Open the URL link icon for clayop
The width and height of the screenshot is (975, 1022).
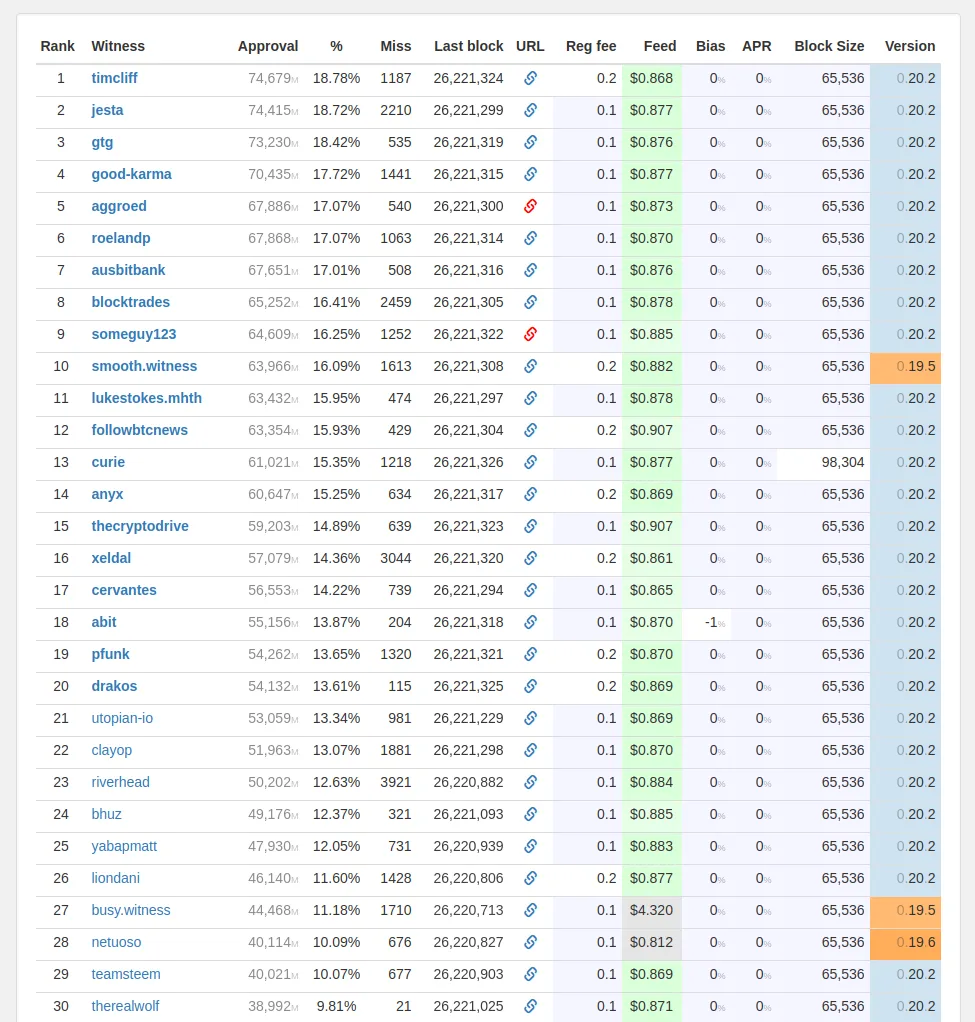(x=531, y=750)
